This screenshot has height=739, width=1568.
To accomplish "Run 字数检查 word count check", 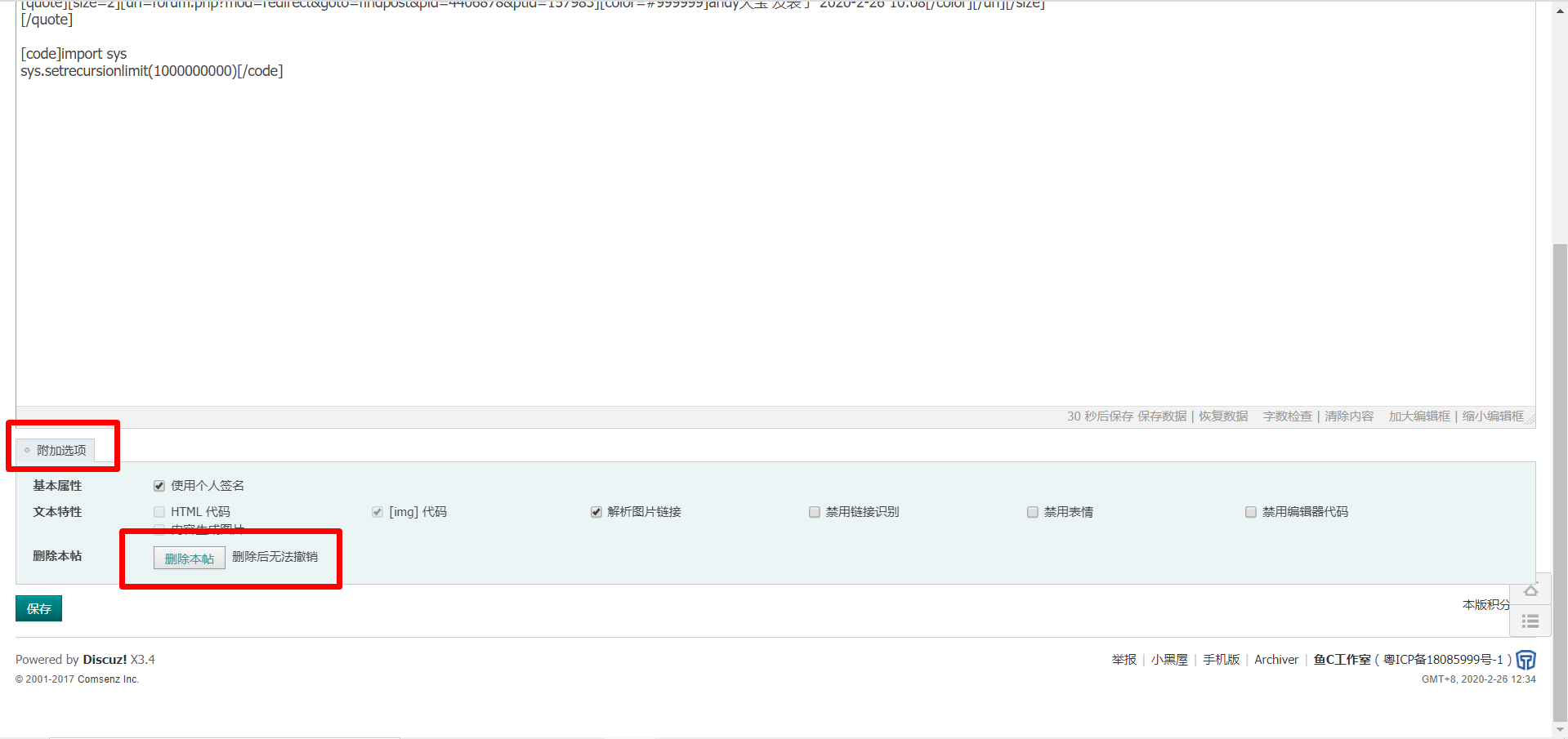I will tap(1287, 416).
